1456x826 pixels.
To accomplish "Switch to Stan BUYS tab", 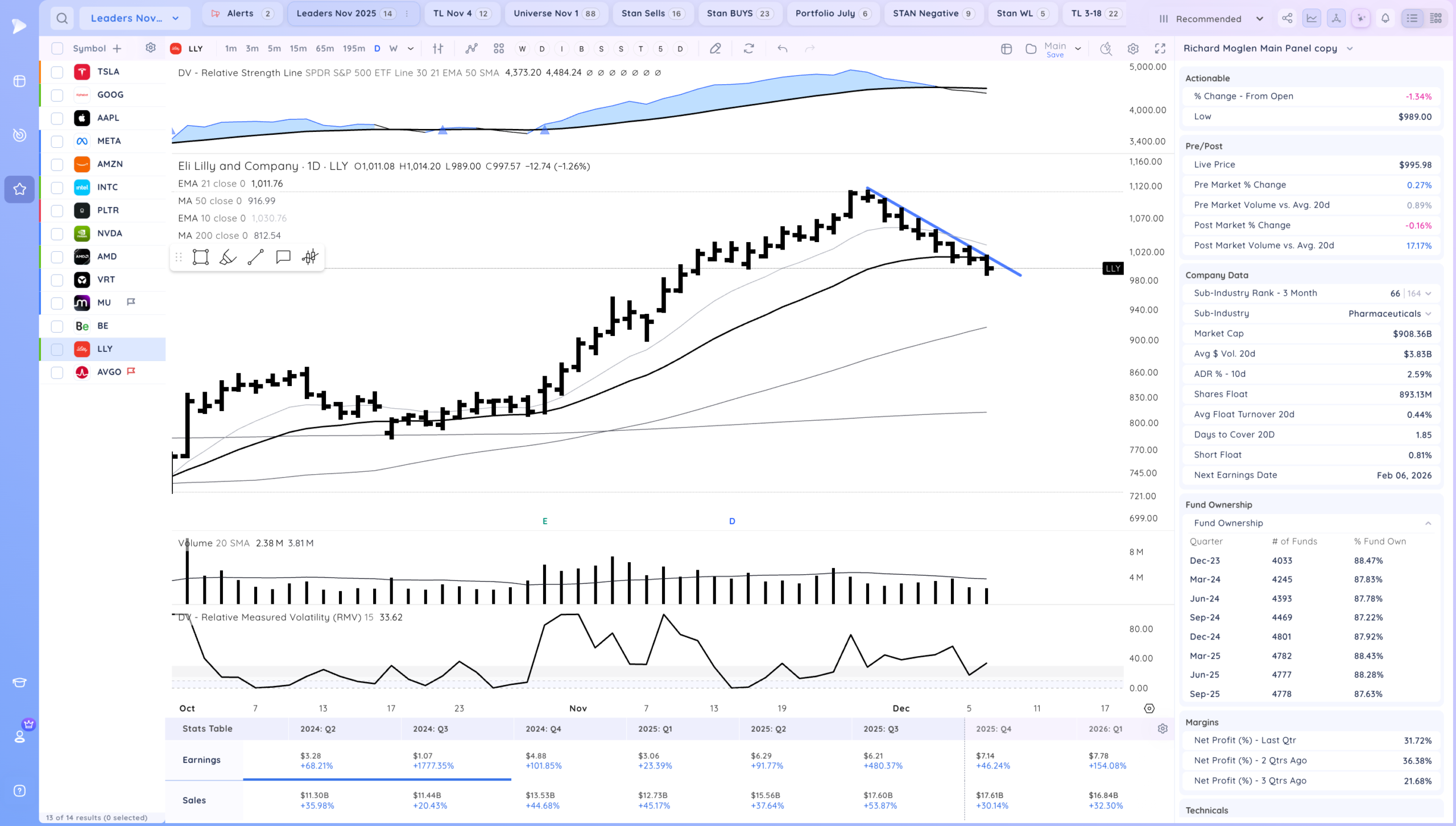I will (739, 14).
